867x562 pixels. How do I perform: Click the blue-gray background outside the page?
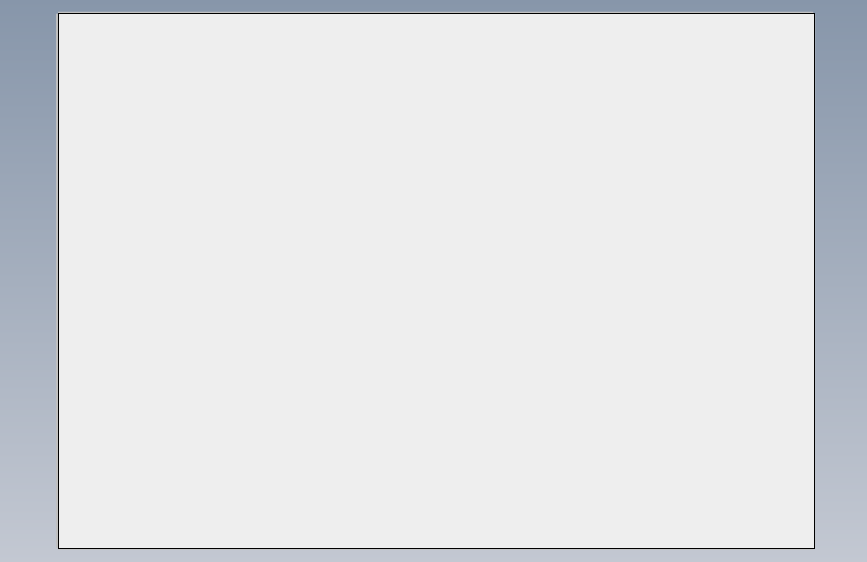[x=28, y=281]
